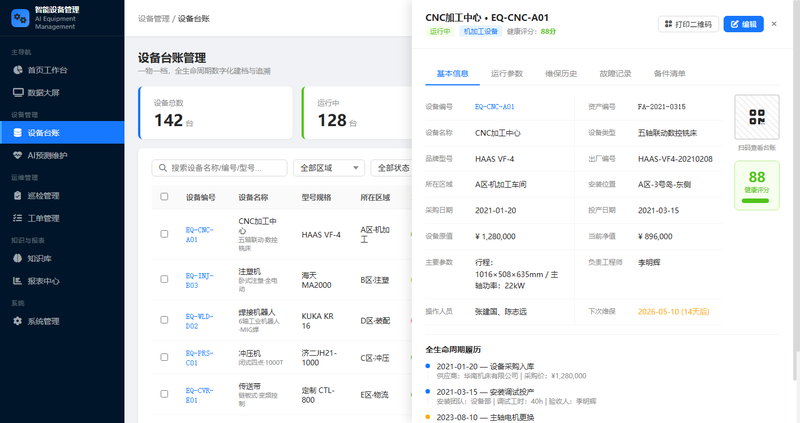Select the AI预测维护 heart icon
The height and width of the screenshot is (423, 800).
coord(18,155)
